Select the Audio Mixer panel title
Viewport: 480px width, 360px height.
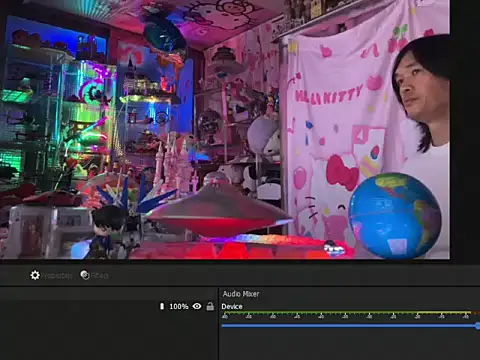pos(241,294)
